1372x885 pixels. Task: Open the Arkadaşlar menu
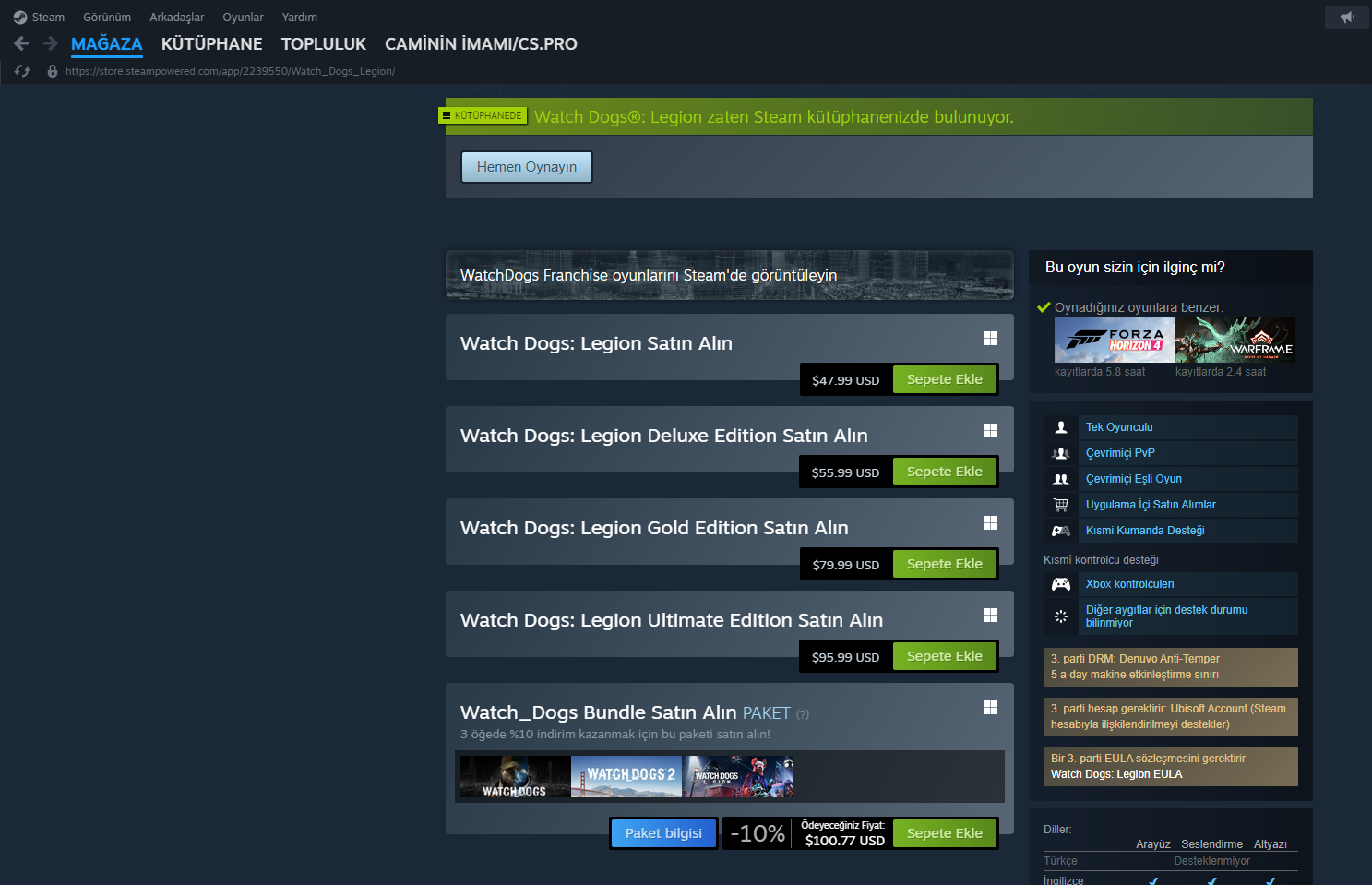177,18
